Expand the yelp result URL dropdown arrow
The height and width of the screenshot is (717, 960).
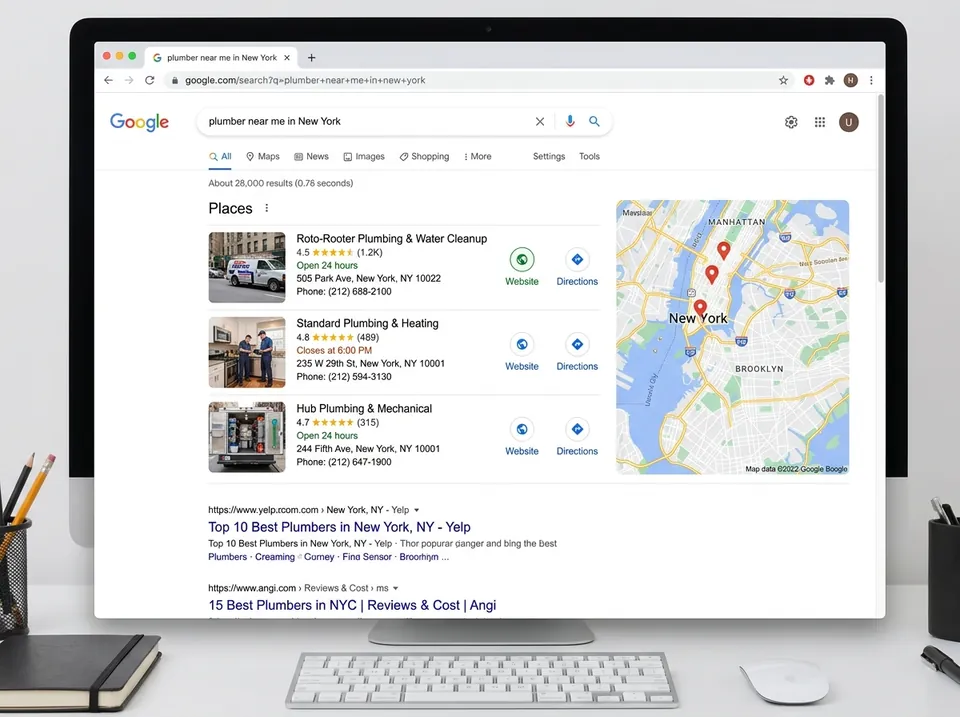[x=416, y=510]
